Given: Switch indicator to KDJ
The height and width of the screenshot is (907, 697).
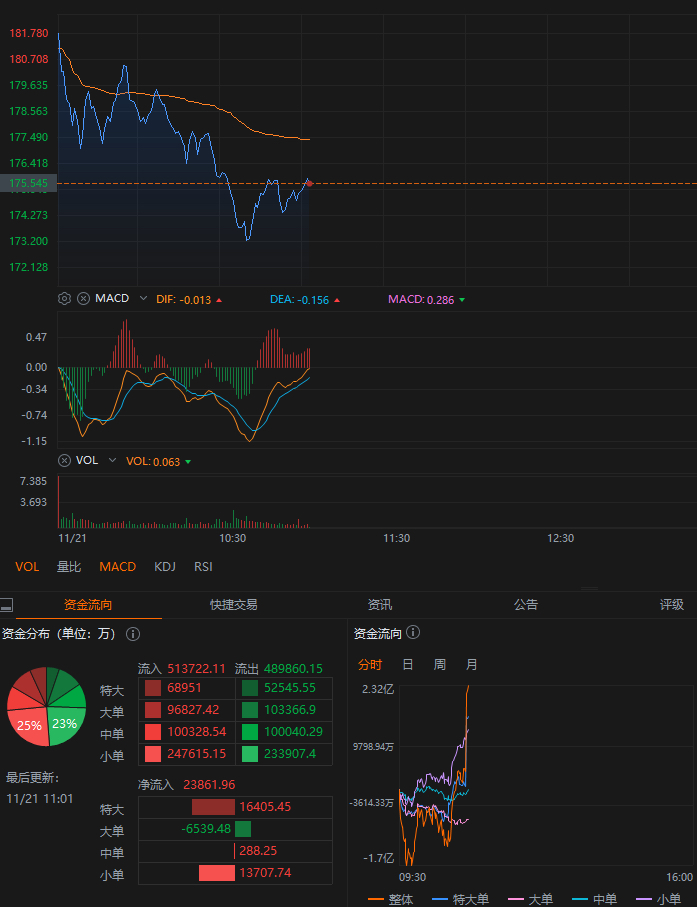Looking at the screenshot, I should point(165,567).
